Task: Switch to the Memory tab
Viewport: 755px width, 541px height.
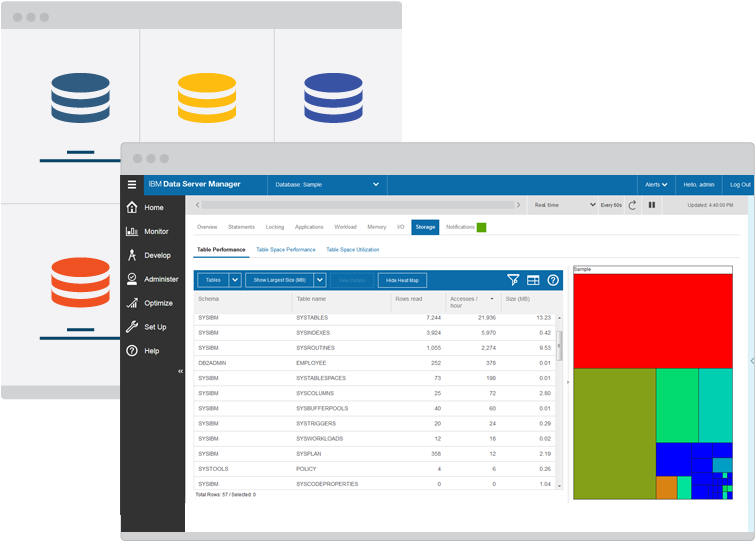Action: coord(377,227)
